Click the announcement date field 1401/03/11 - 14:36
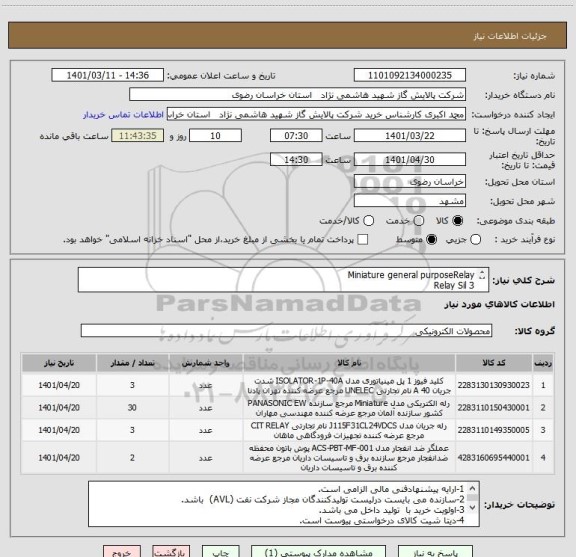Screen dimensions: 576x557 (108, 75)
